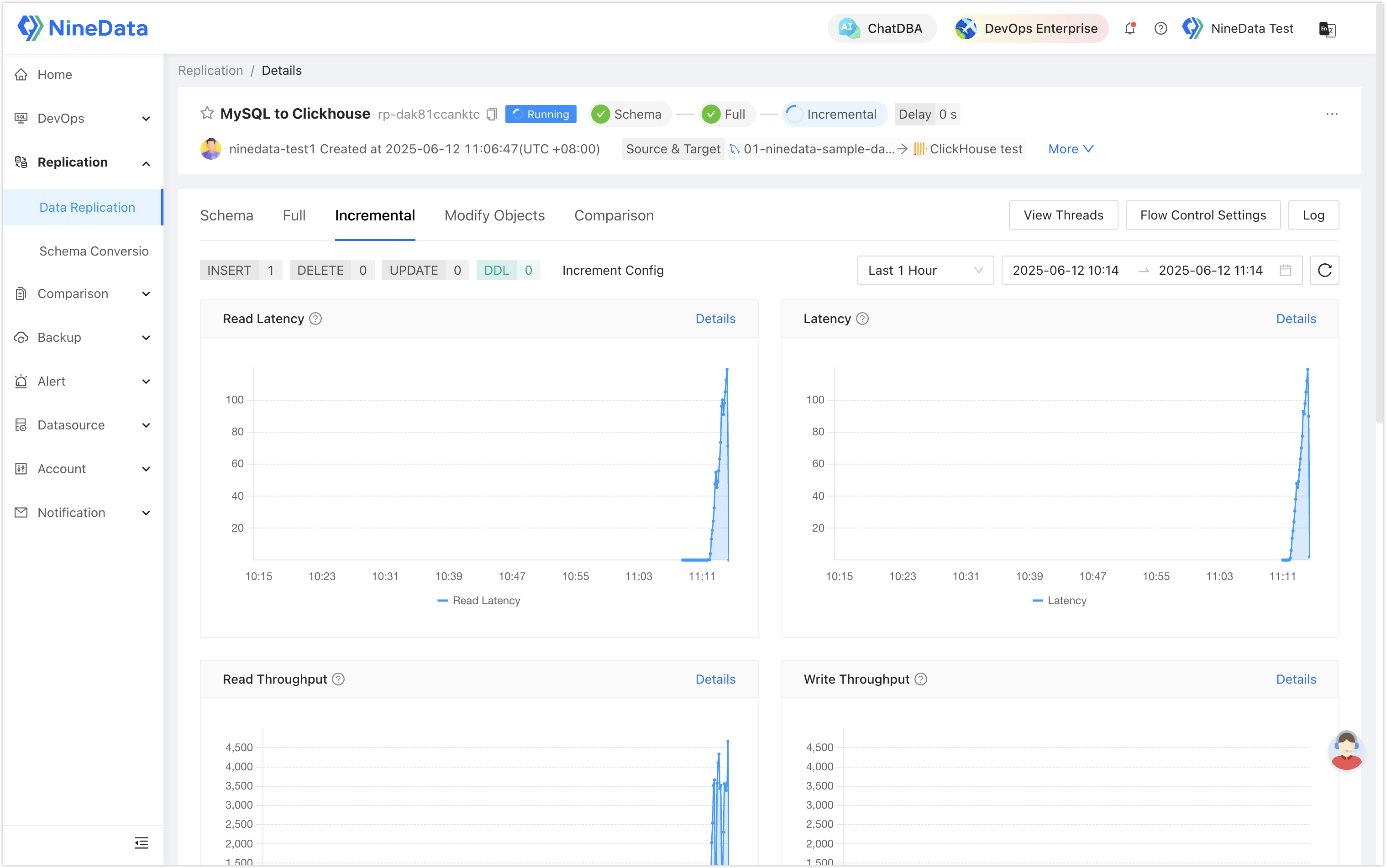Screen dimensions: 1386x868
Task: Open the notifications bell
Action: point(1129,28)
